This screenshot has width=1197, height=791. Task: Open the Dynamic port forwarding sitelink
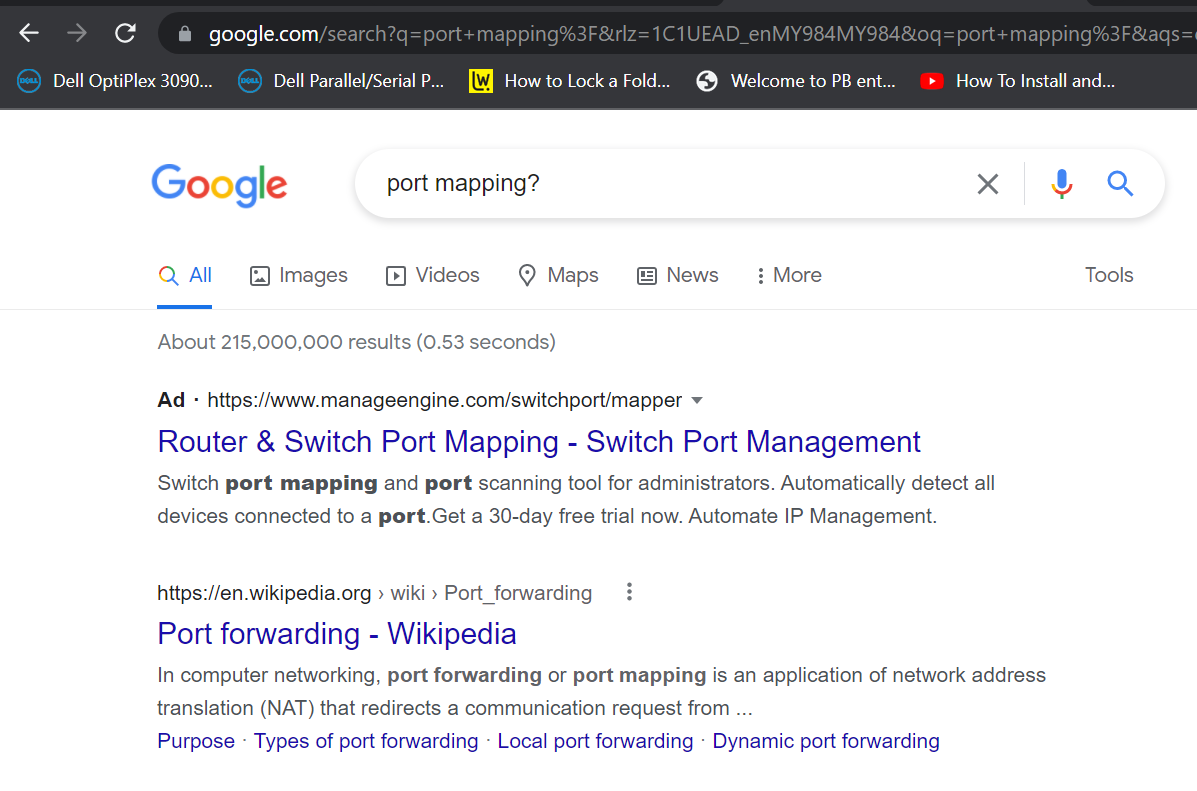[x=826, y=741]
